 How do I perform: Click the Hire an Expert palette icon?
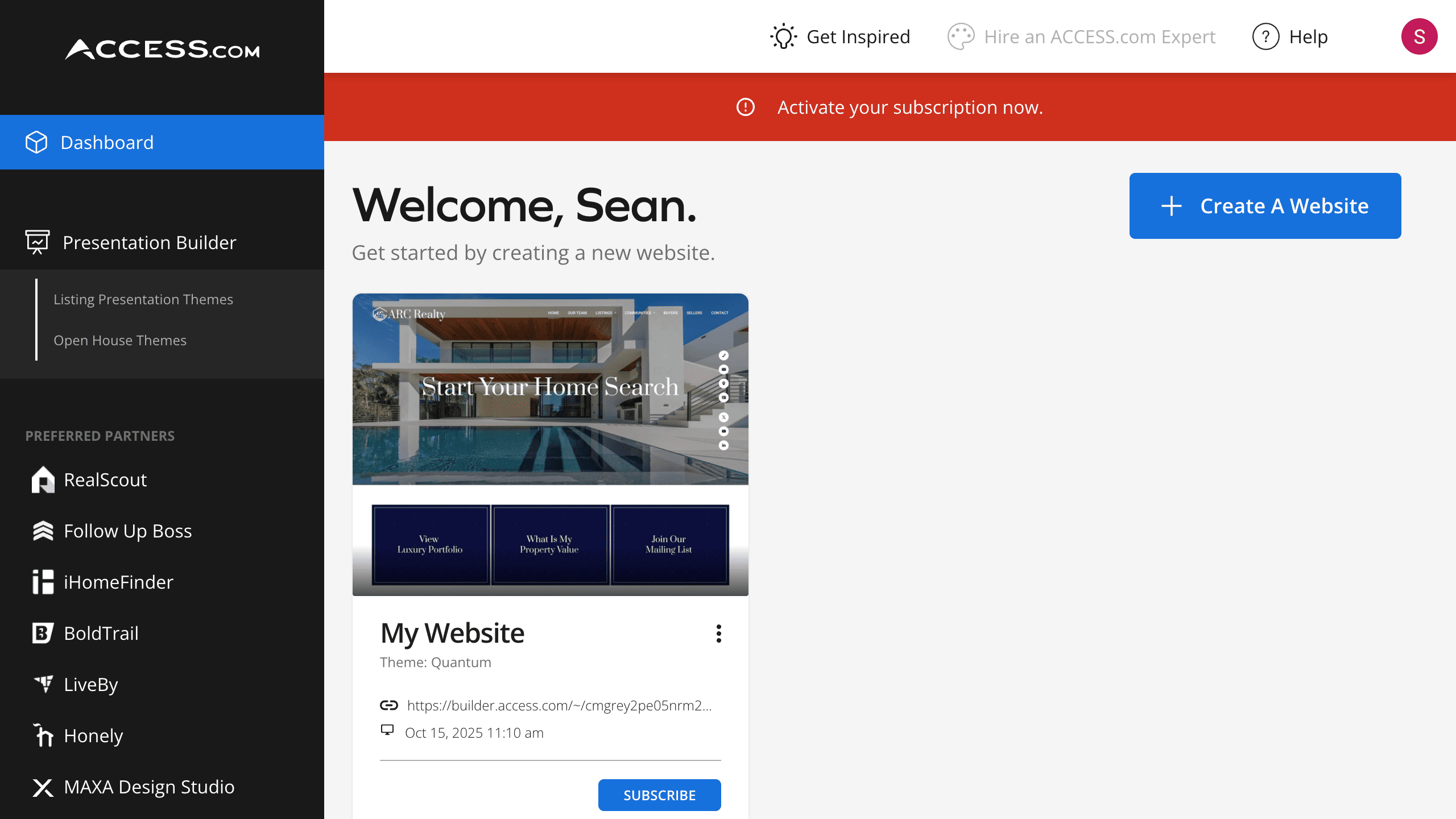pyautogui.click(x=962, y=36)
